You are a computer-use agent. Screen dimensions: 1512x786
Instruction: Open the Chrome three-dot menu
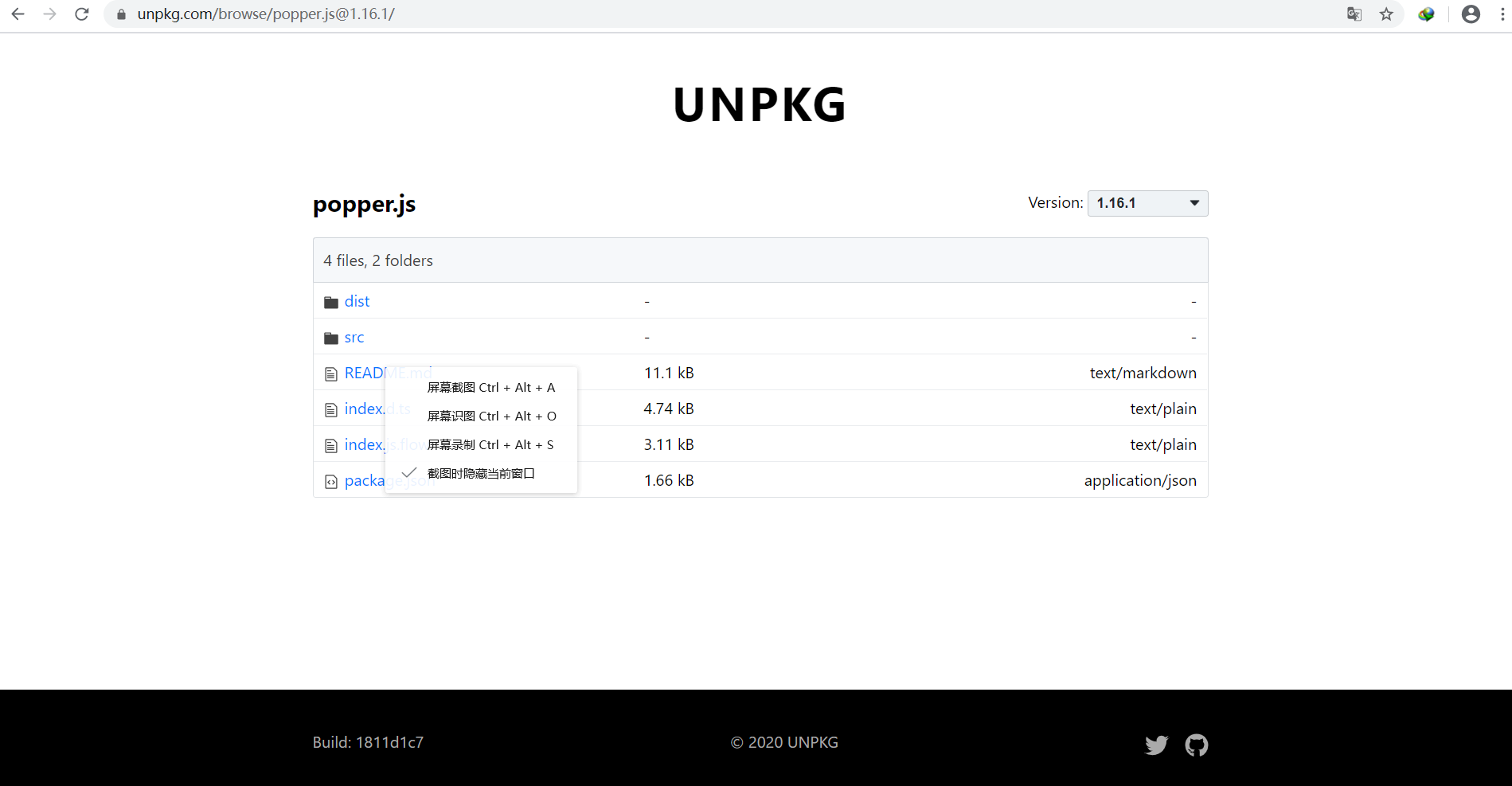[1500, 14]
